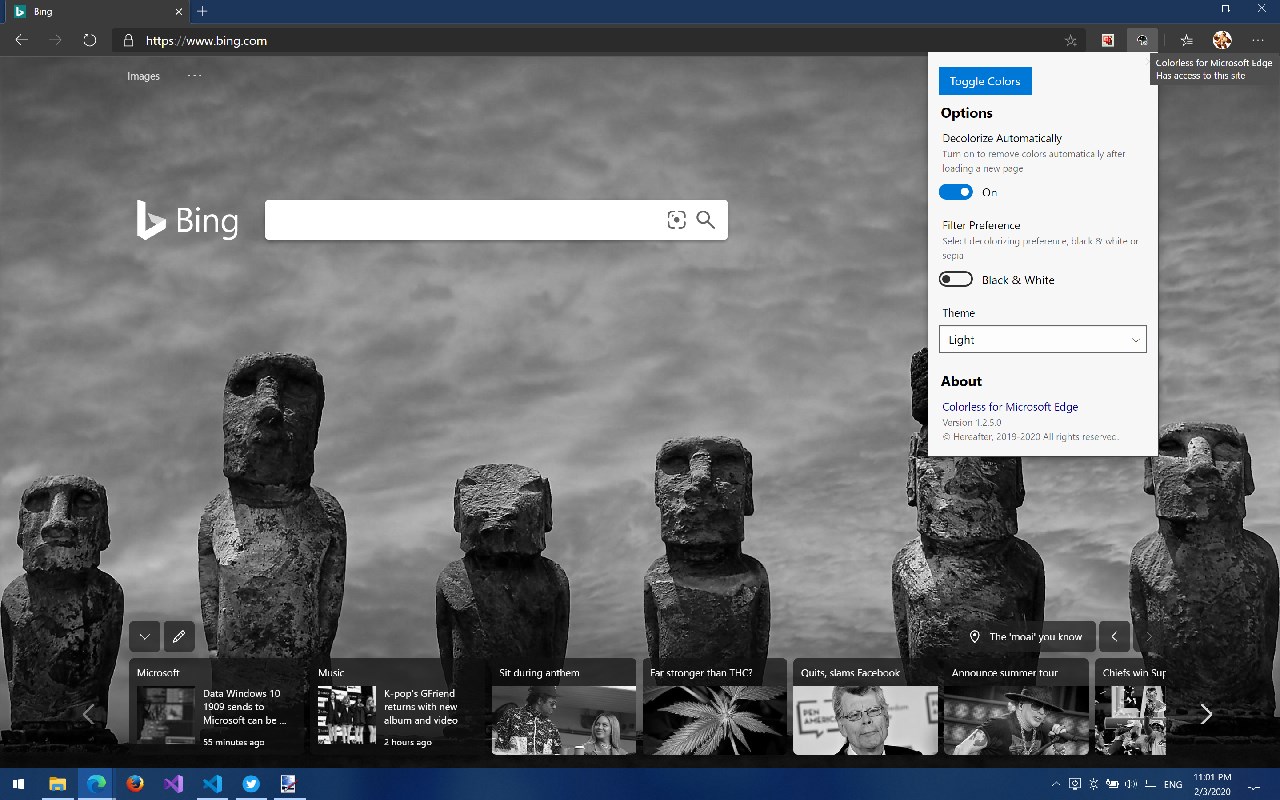Open 'Far stronger than THC?' card
Screen dimensions: 1280x800
715,706
